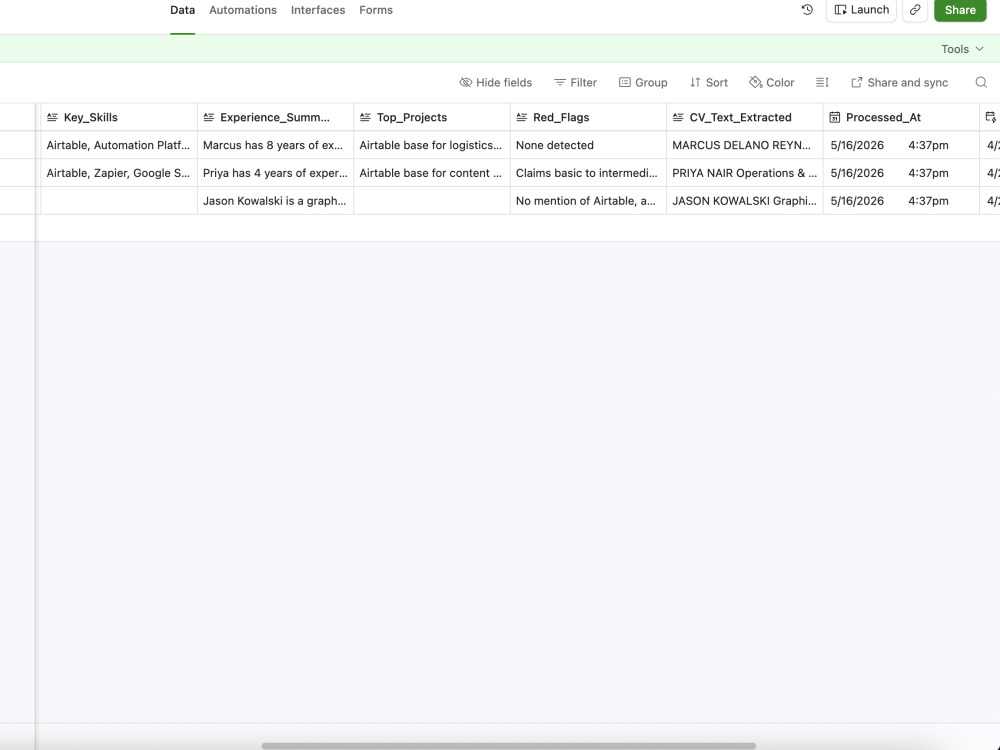Switch to the Interfaces tab
Viewport: 1000px width, 750px height.
(318, 10)
